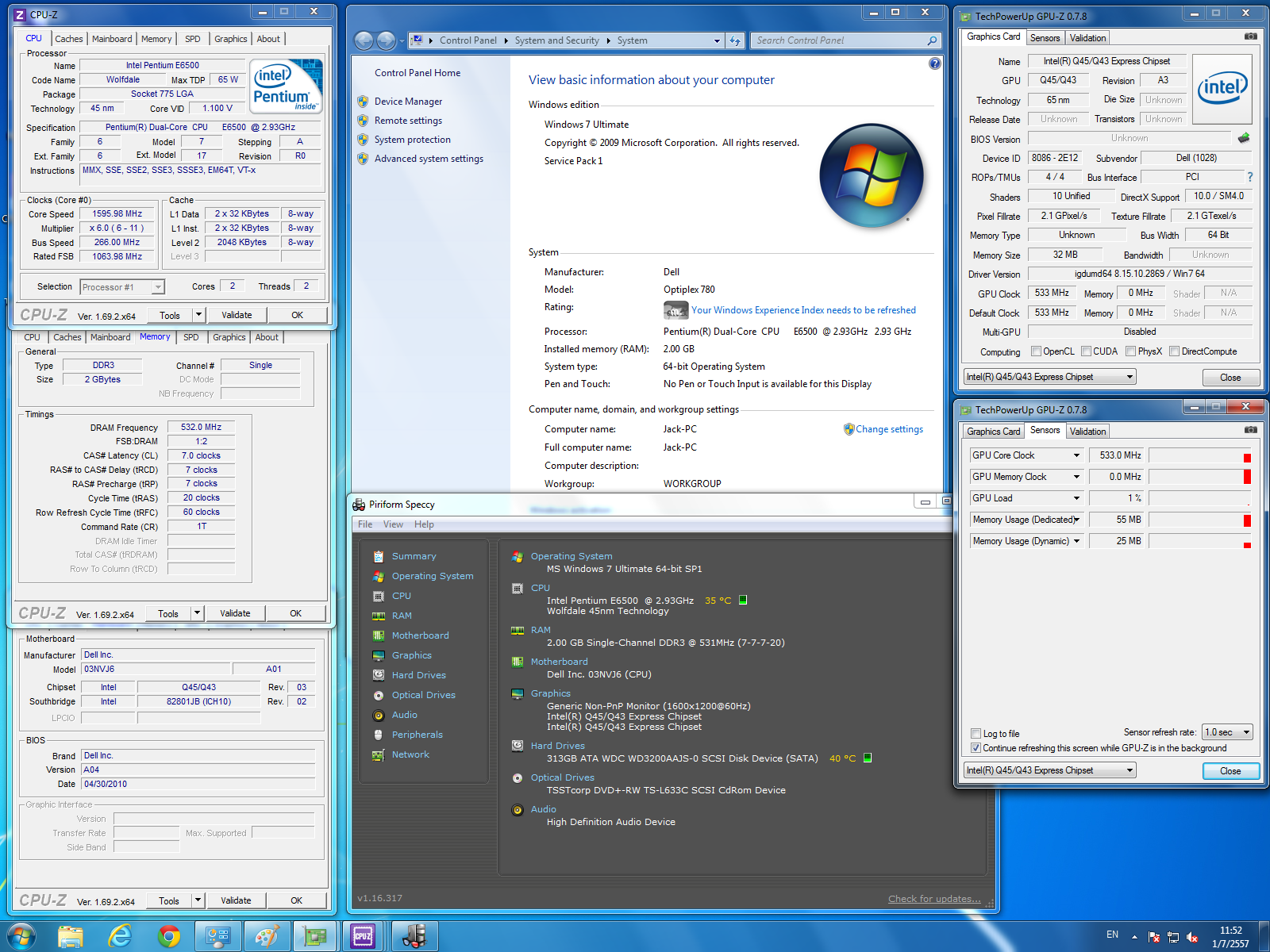Check the OpenCL computing checkbox
The height and width of the screenshot is (952, 1270).
pos(1036,351)
